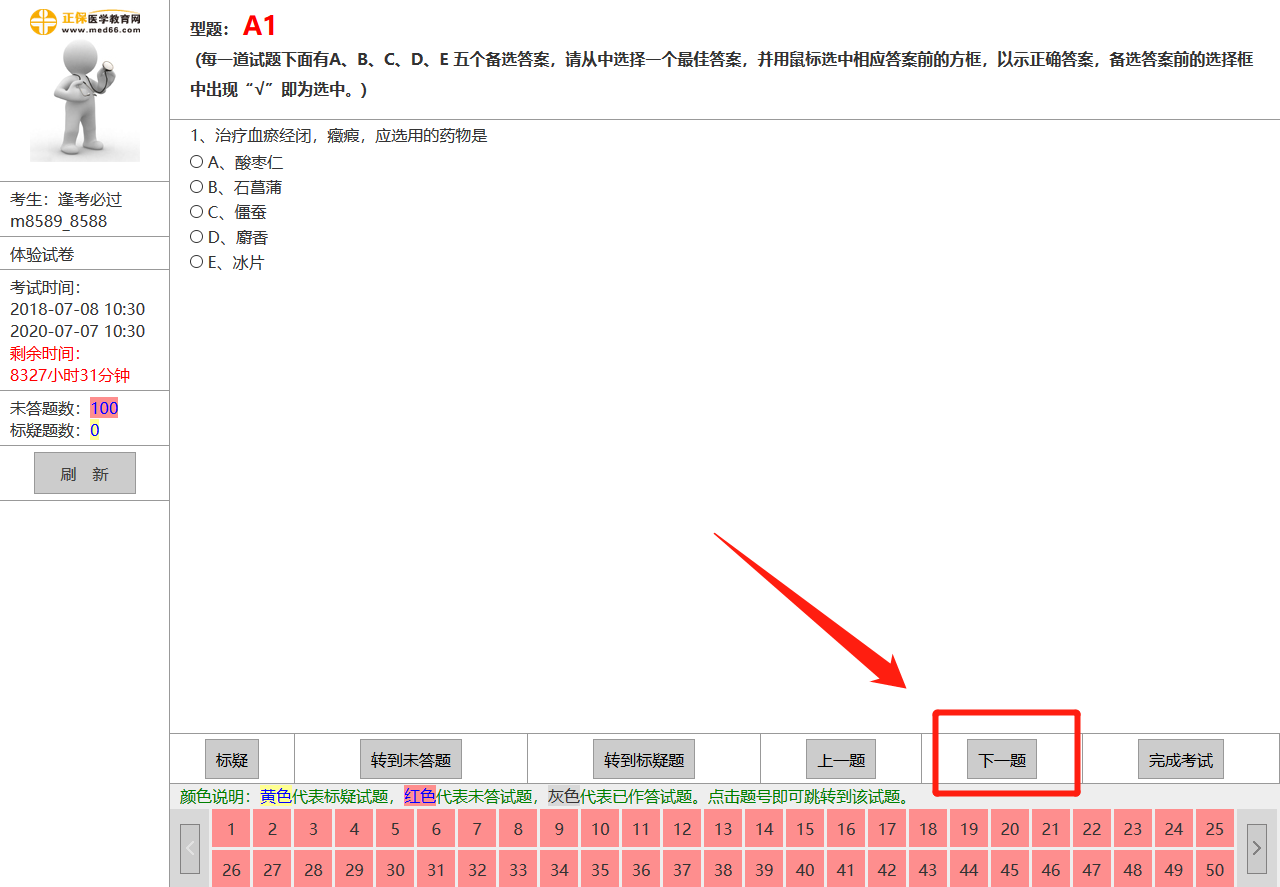Jump to question number 1 tile

[231, 829]
